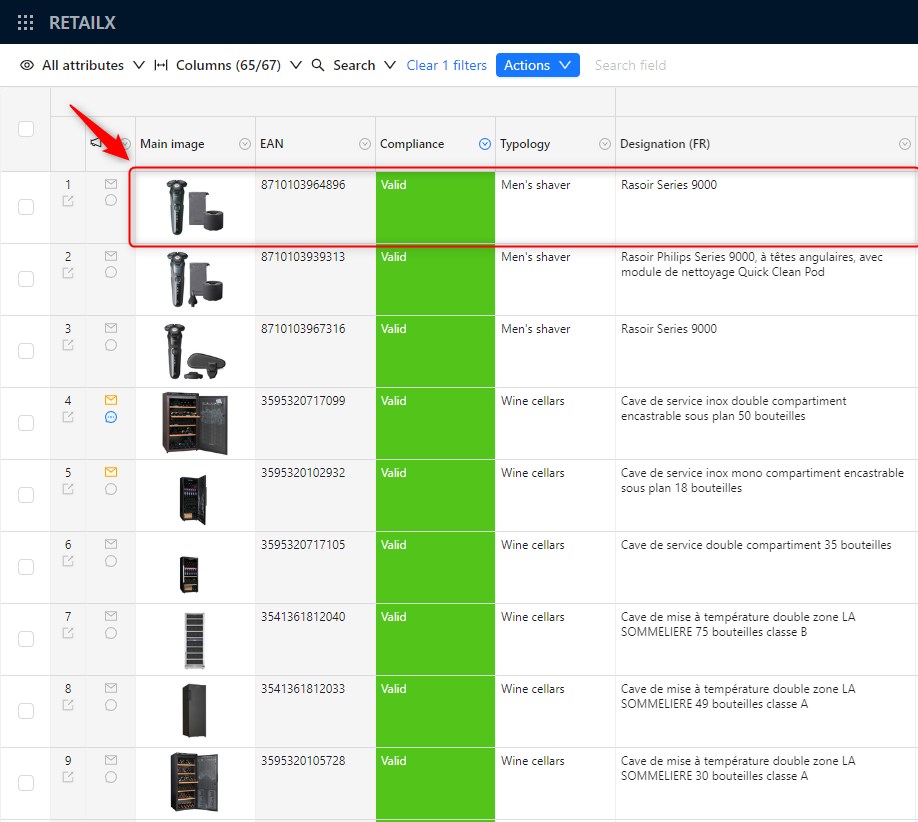Click the Clear 1 filters link
This screenshot has width=918, height=822.
tap(446, 65)
